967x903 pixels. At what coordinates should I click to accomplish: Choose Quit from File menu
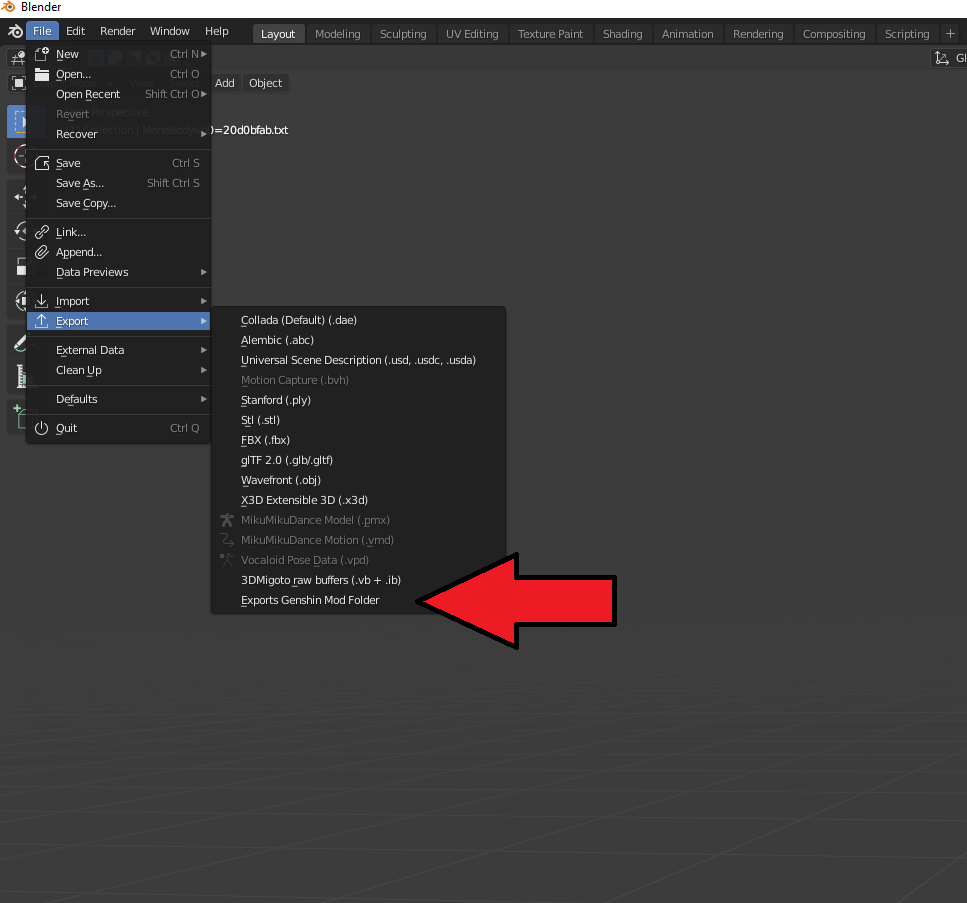tap(118, 428)
